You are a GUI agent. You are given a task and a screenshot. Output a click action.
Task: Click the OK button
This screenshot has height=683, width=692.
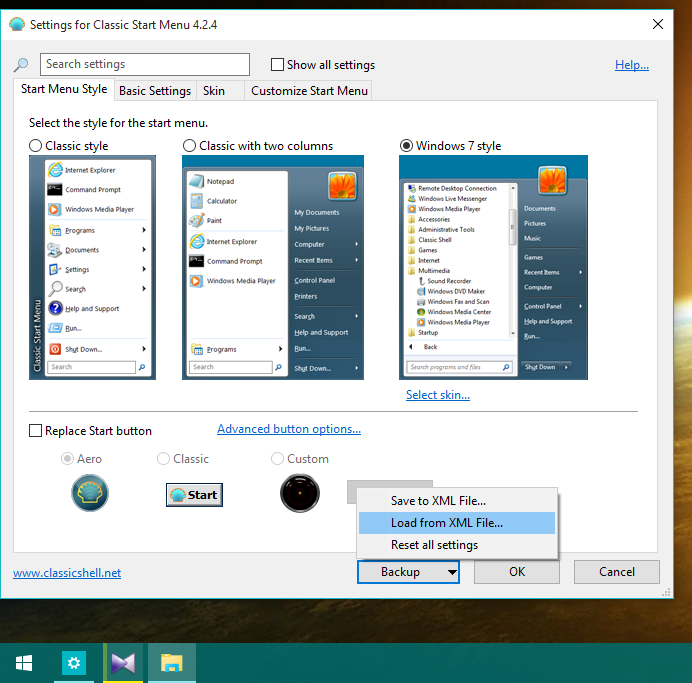[517, 572]
